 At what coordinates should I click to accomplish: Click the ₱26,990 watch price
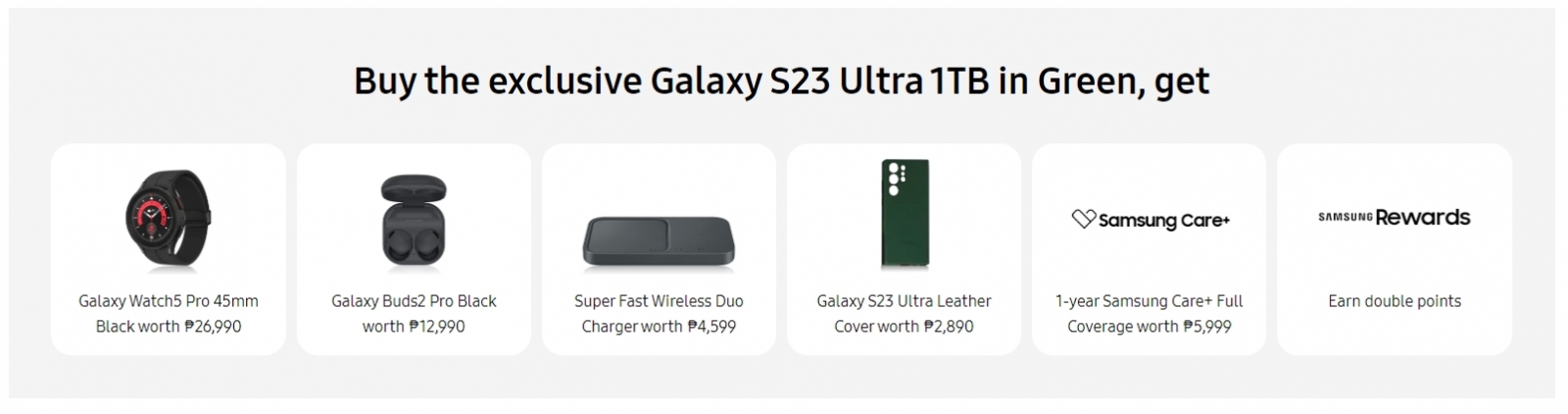click(213, 327)
